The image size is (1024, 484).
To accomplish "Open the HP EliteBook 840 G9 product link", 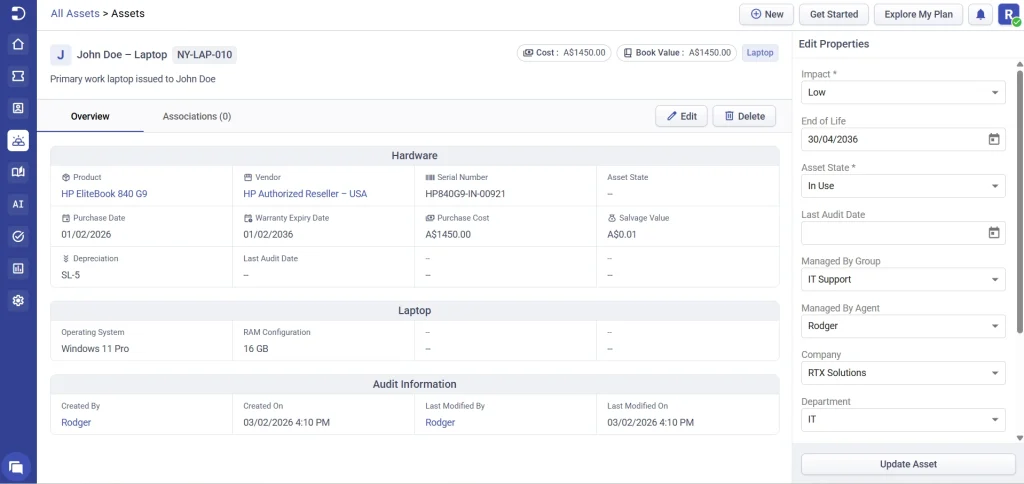I will click(104, 194).
